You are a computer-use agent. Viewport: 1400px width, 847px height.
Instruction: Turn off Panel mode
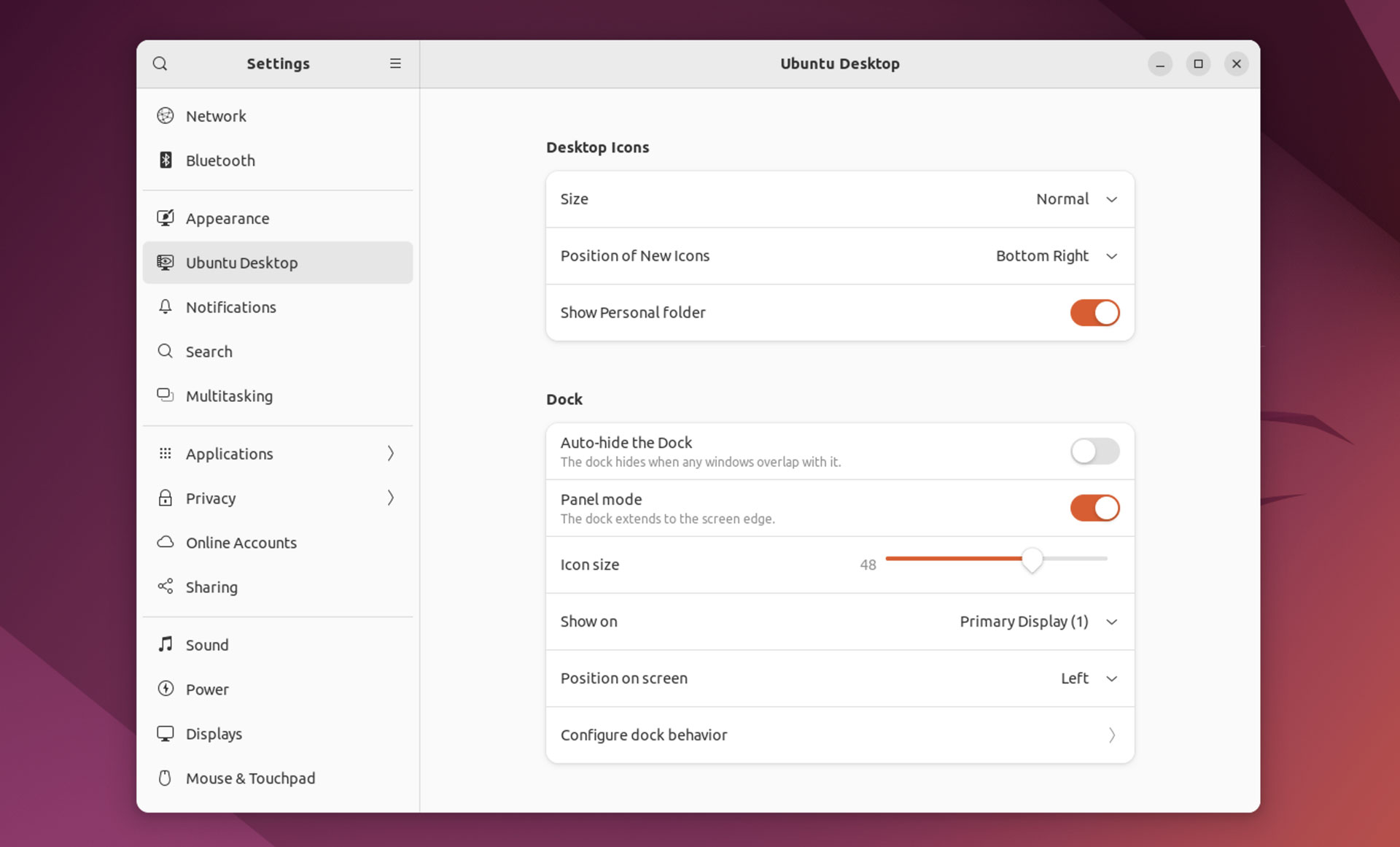pyautogui.click(x=1094, y=508)
